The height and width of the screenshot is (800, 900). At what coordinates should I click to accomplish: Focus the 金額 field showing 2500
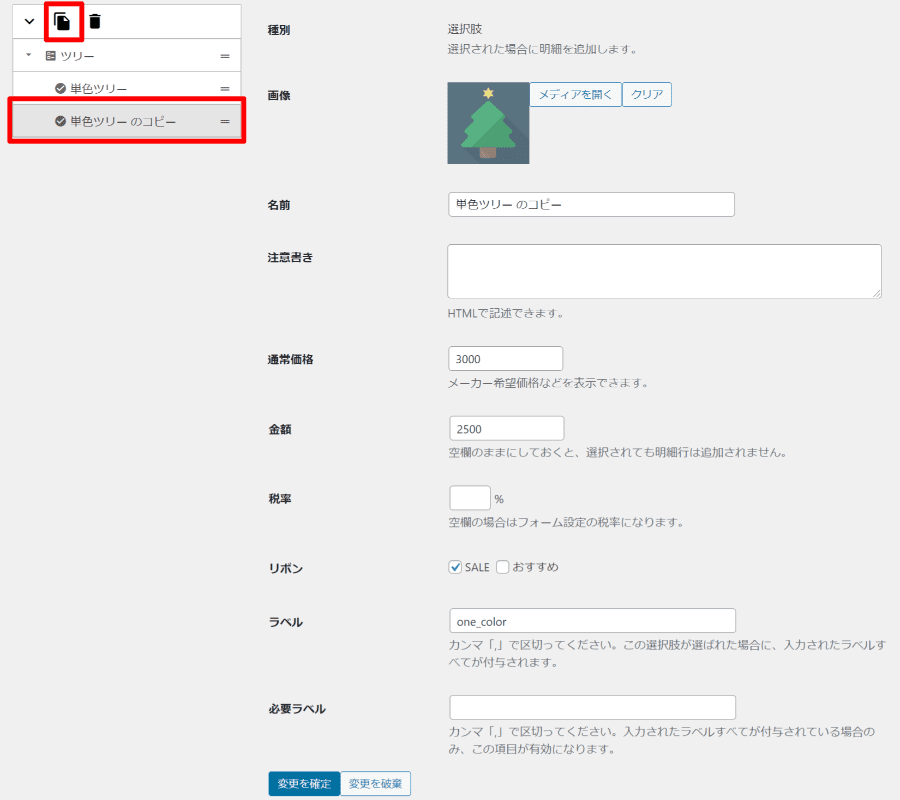[x=507, y=429]
